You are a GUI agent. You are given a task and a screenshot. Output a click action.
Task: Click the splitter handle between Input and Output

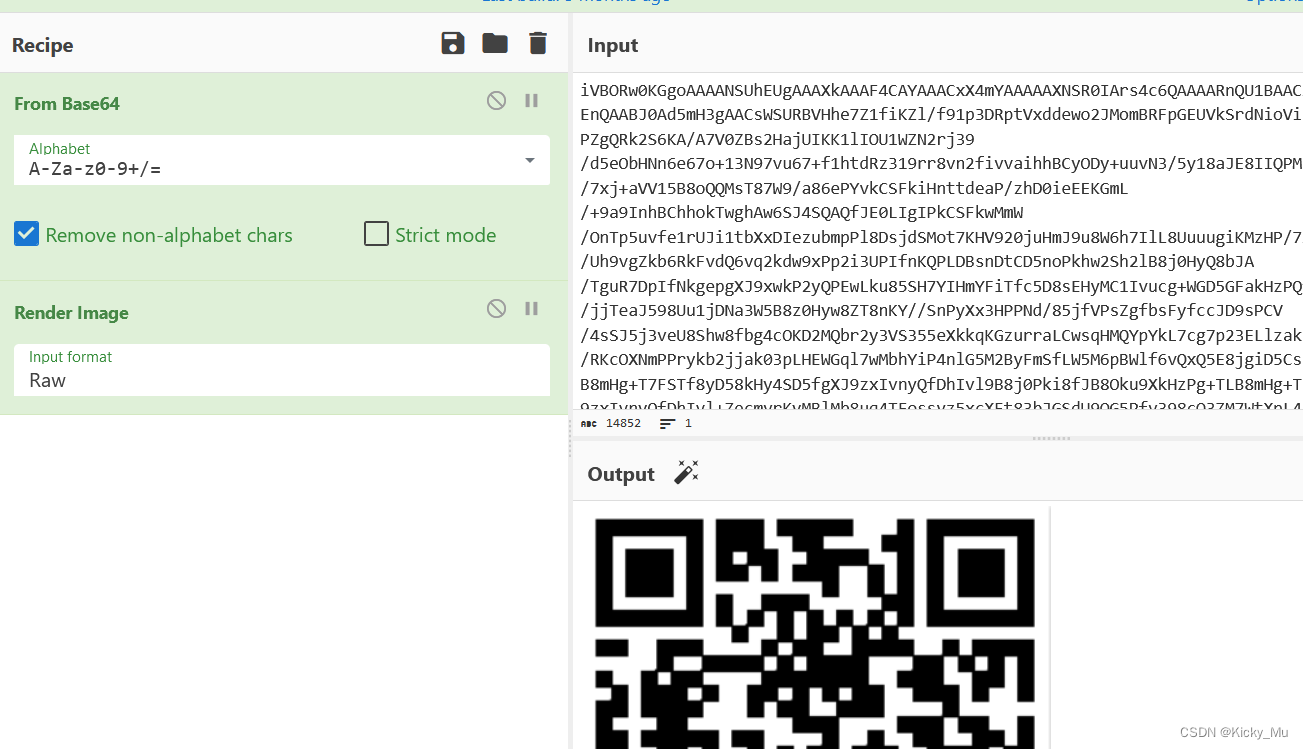pyautogui.click(x=1051, y=438)
